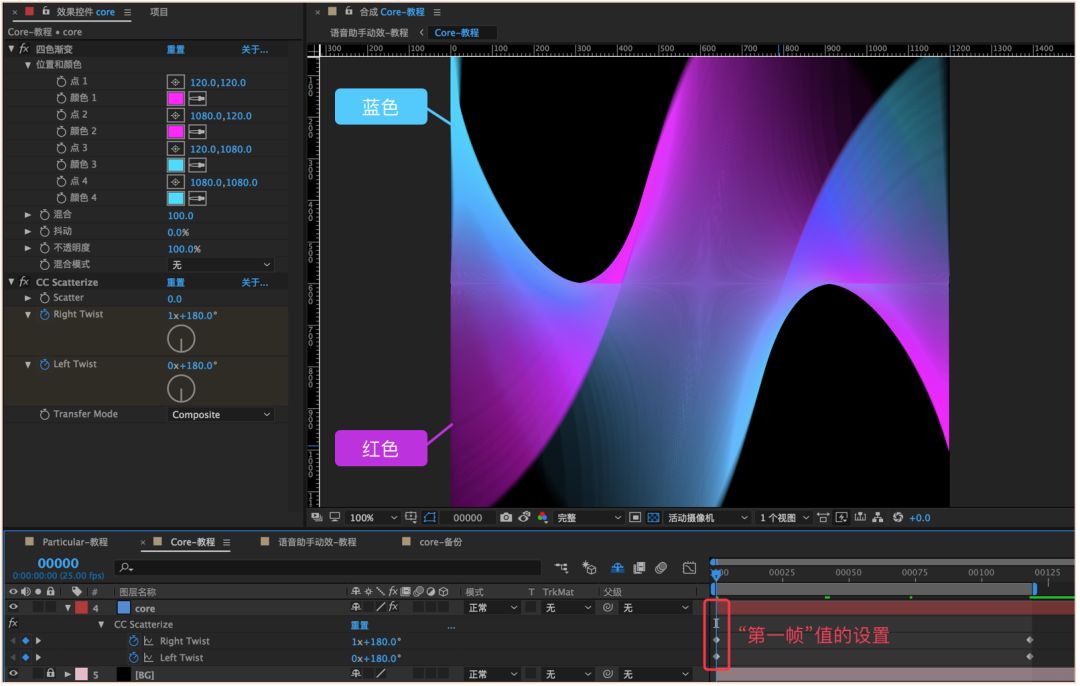Collapse the 位置和颜色 group
This screenshot has height=686, width=1080.
click(x=28, y=65)
